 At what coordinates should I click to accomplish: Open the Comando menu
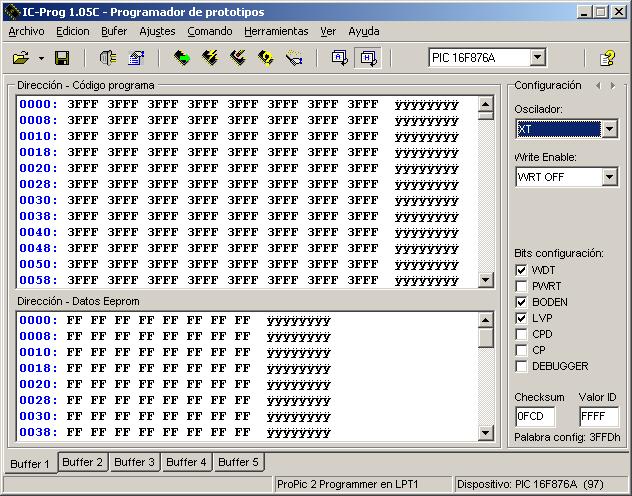(x=210, y=31)
